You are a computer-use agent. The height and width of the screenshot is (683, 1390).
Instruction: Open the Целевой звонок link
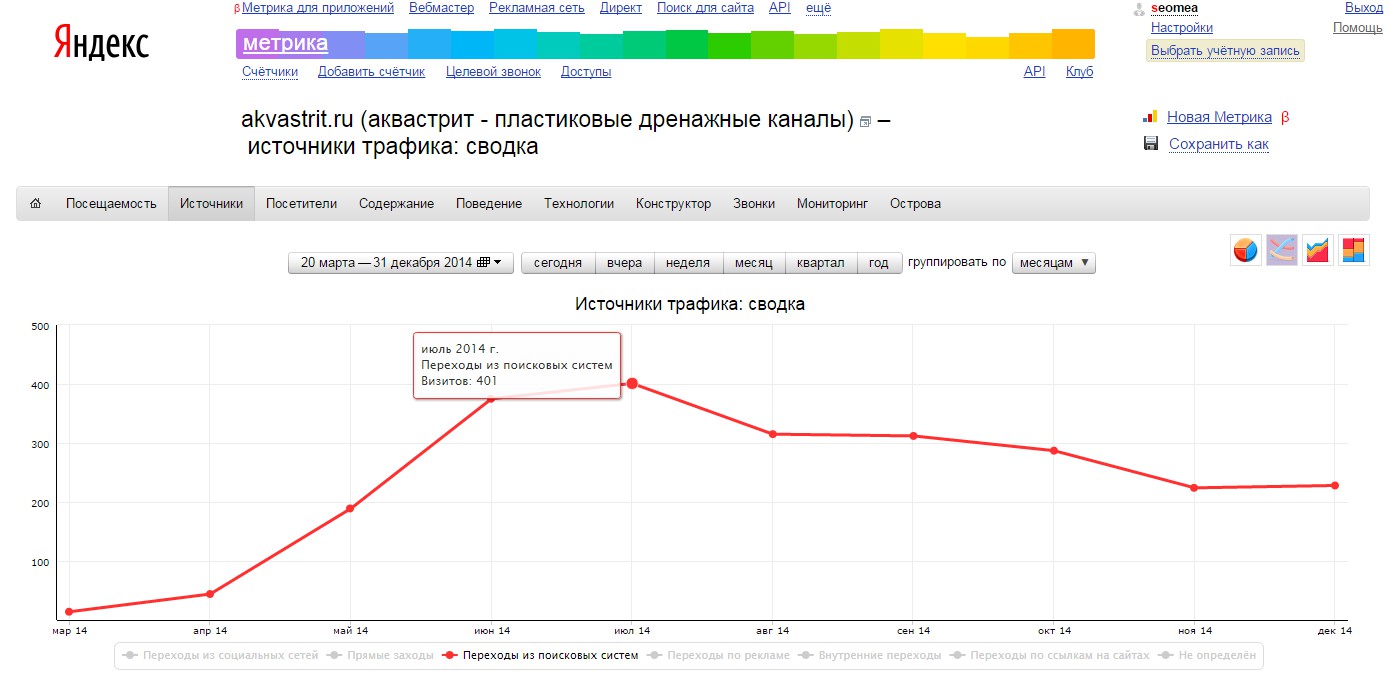(493, 72)
